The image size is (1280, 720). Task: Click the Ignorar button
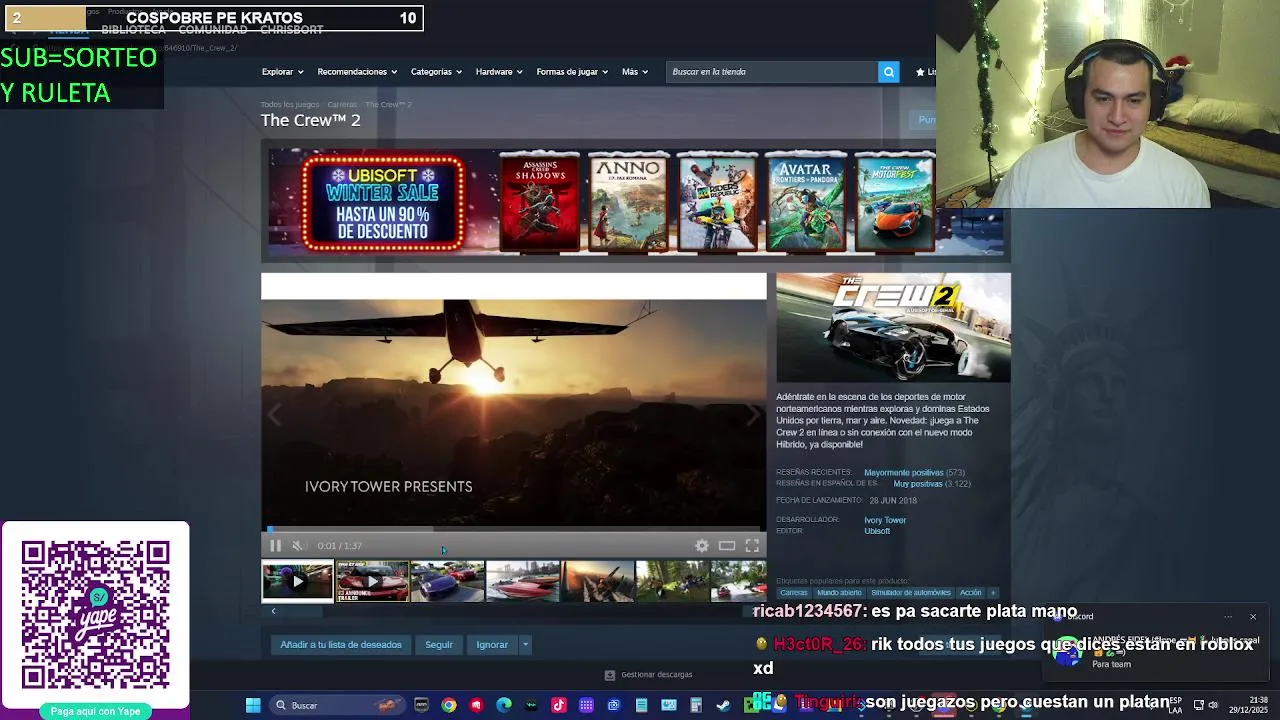pos(492,645)
